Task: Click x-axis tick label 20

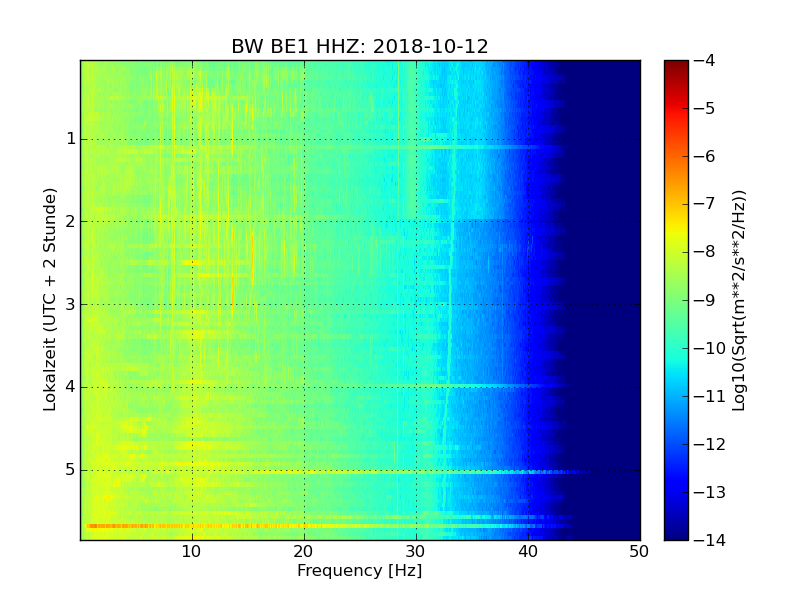Action: (x=304, y=552)
